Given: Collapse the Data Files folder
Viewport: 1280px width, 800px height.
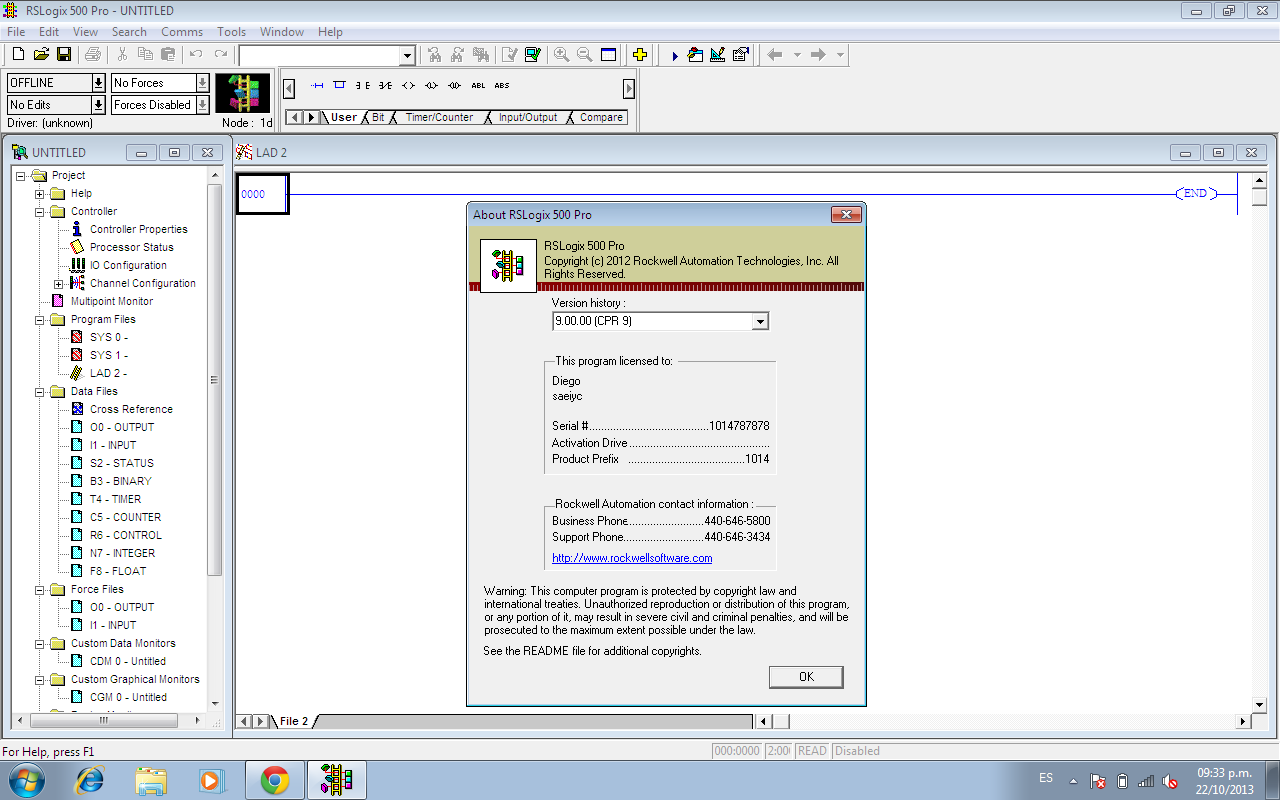Looking at the screenshot, I should coord(40,392).
